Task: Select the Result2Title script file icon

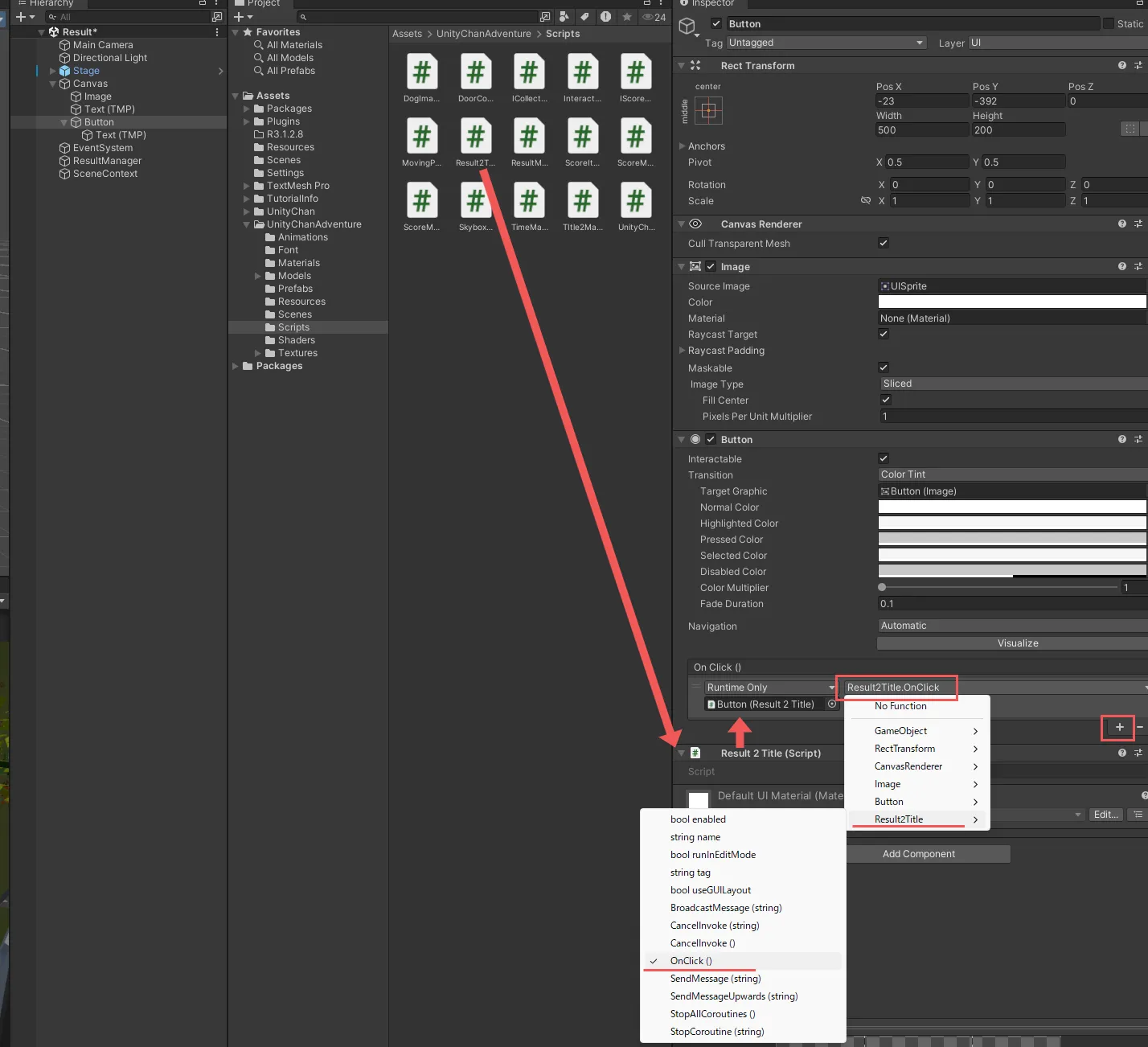Action: [x=475, y=138]
